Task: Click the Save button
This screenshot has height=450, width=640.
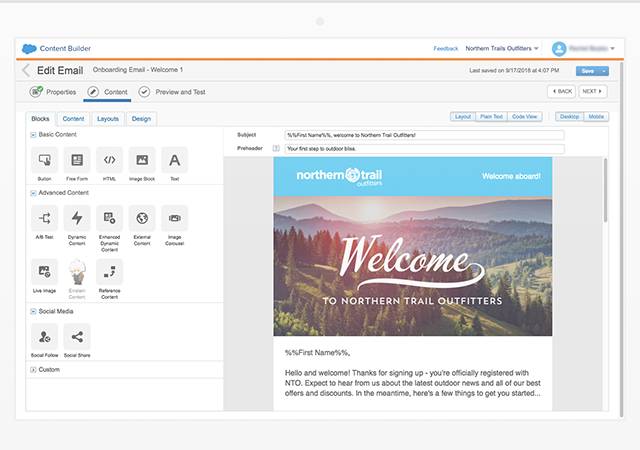Action: point(588,71)
